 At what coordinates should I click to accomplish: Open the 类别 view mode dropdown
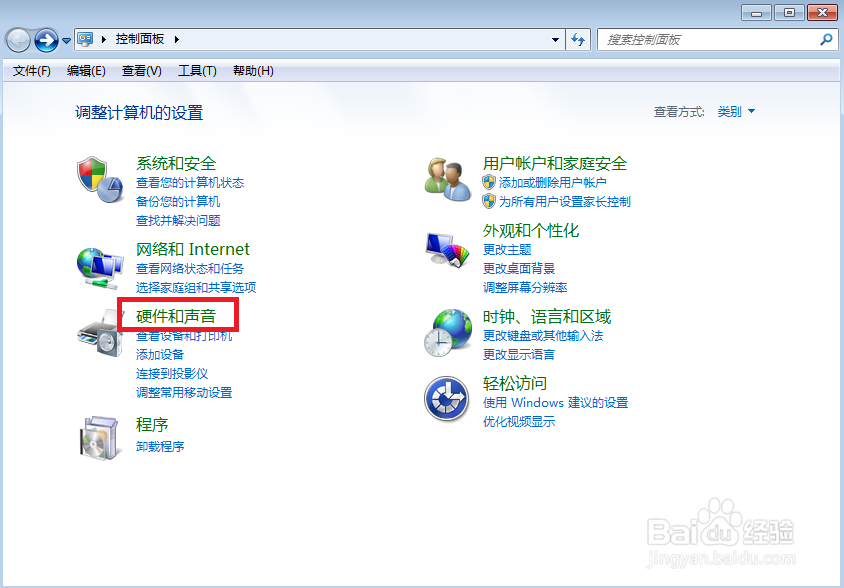coord(735,111)
